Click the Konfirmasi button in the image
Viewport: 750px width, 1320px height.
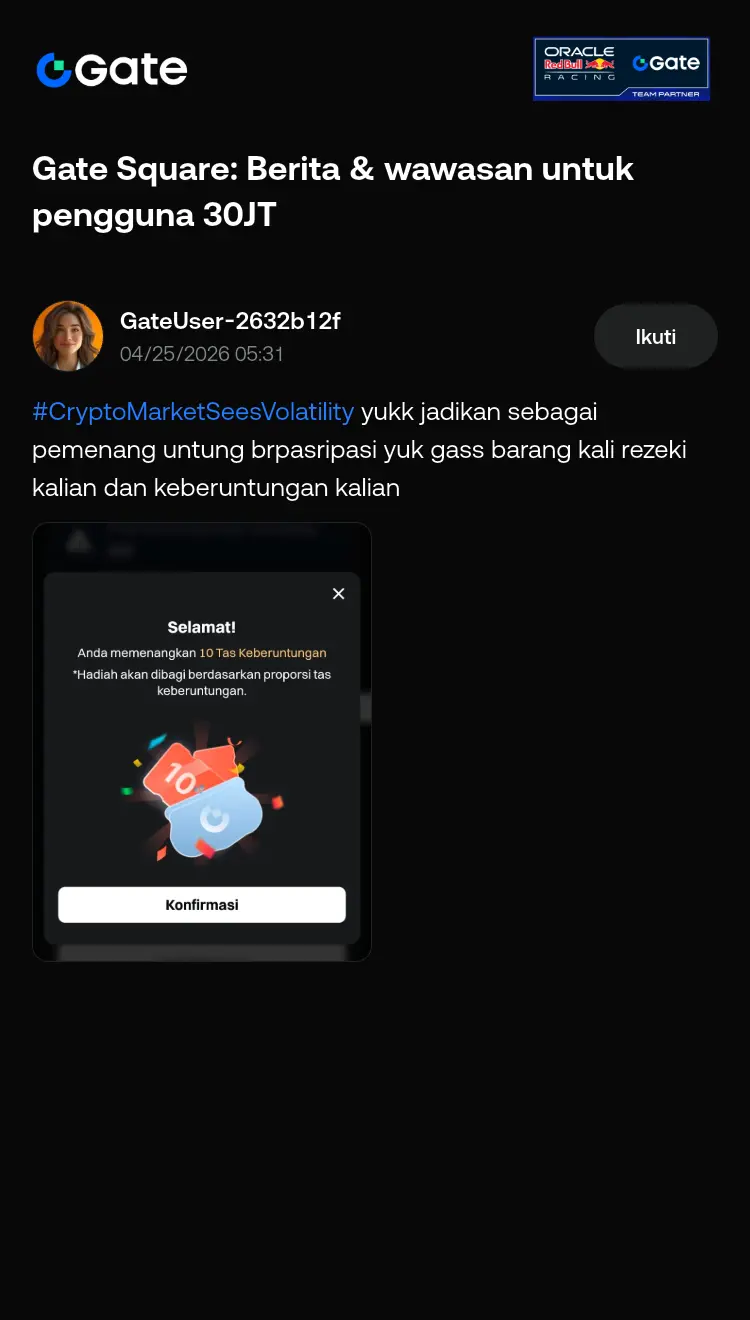202,904
